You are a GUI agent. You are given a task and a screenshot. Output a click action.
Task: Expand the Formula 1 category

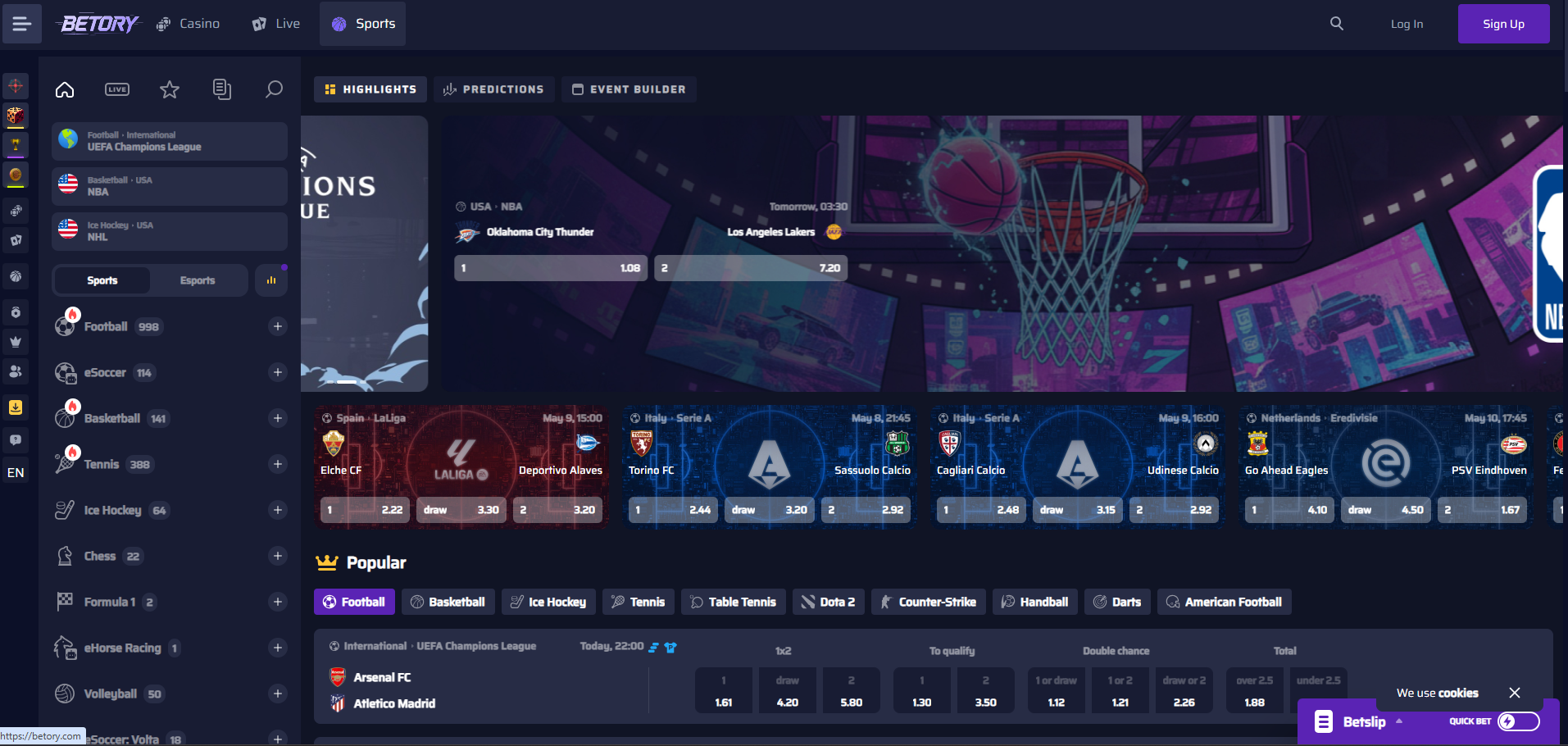tap(278, 602)
